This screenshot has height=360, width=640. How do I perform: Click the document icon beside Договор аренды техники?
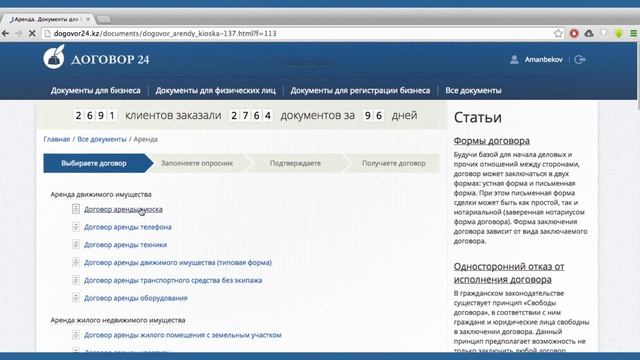coord(76,244)
